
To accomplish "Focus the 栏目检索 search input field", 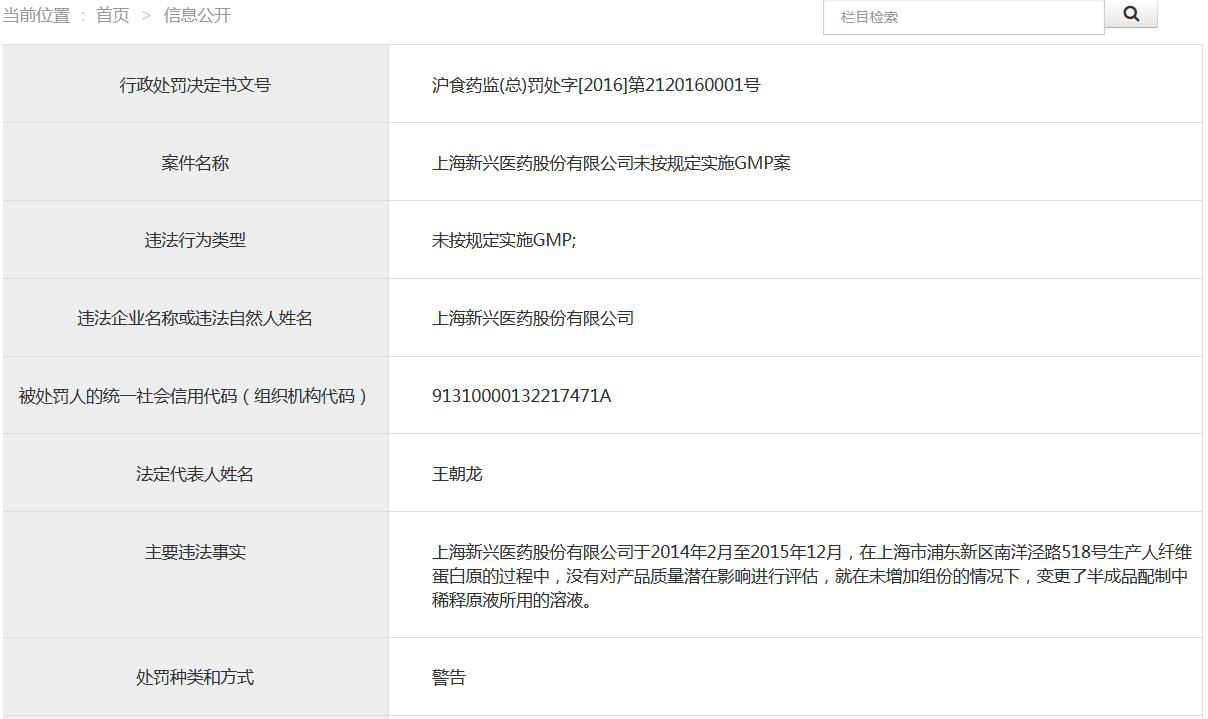I will click(x=963, y=17).
